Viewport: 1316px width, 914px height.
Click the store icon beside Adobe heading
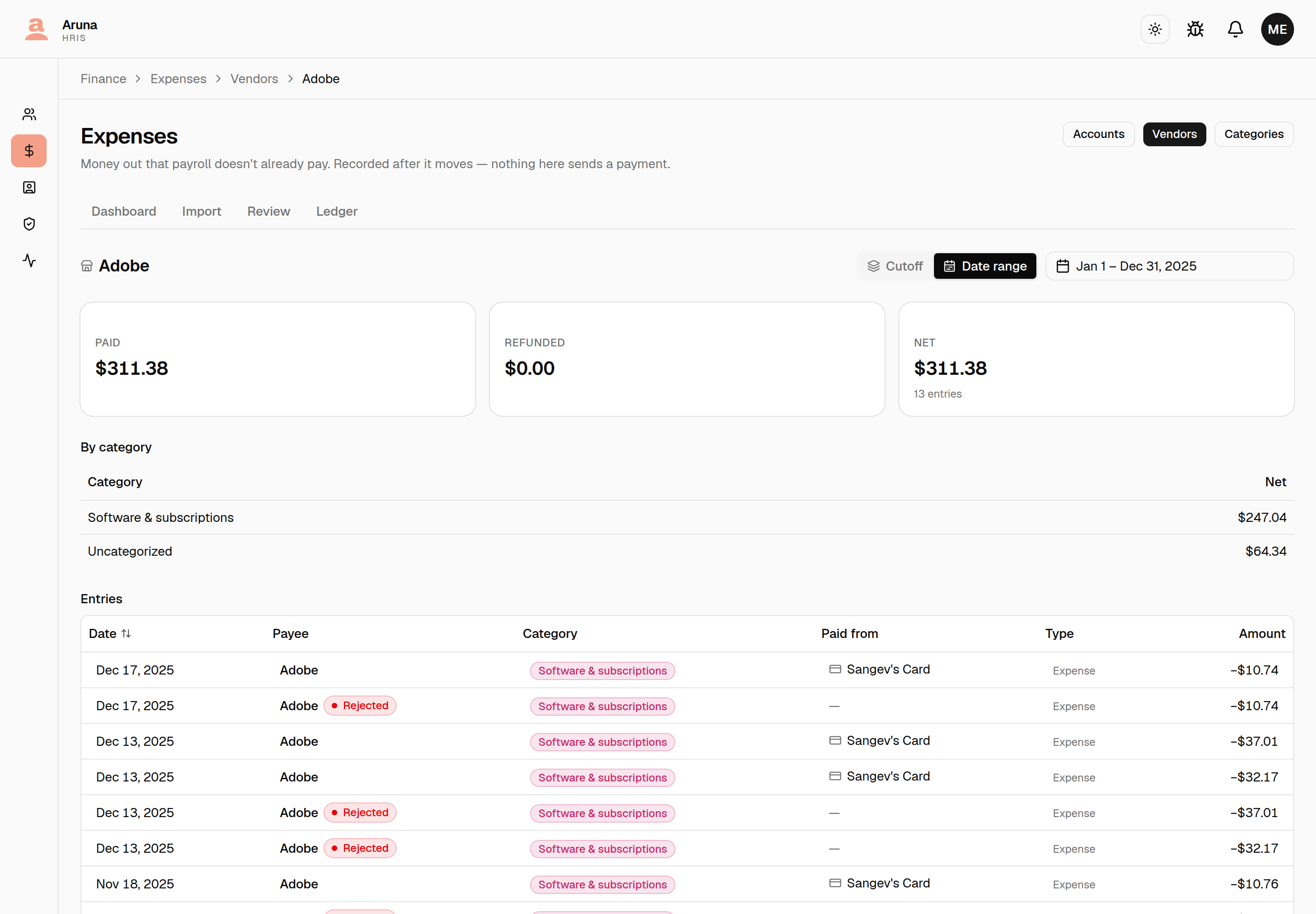pos(86,266)
